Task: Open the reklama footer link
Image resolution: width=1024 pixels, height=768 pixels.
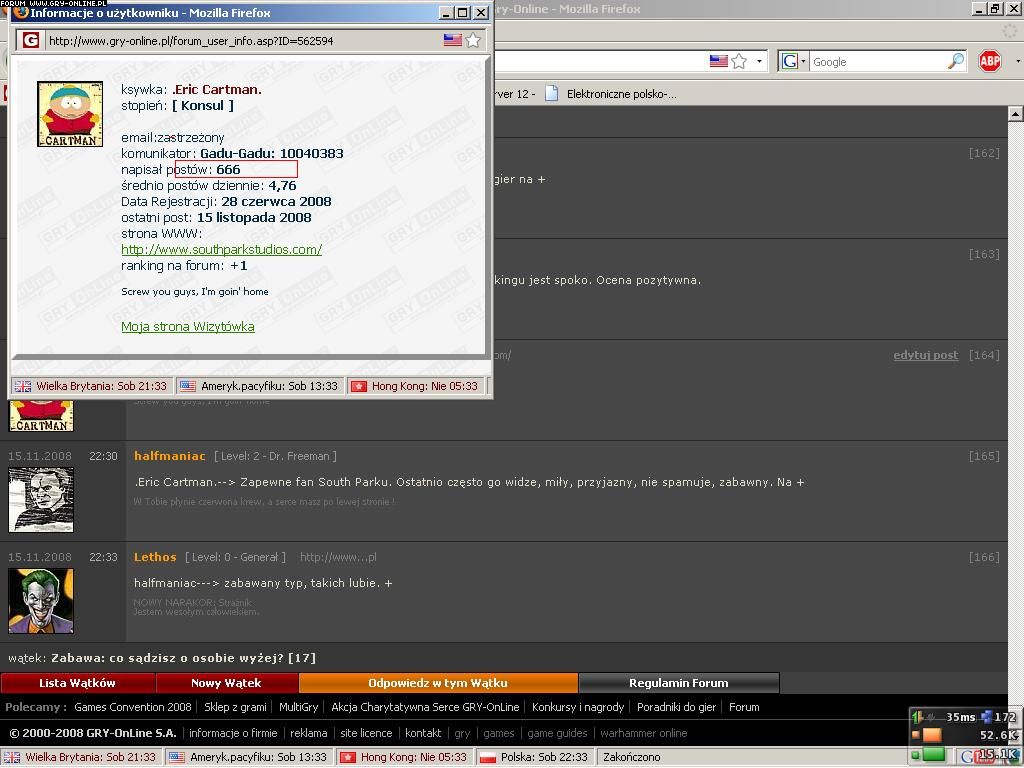Action: [x=309, y=733]
